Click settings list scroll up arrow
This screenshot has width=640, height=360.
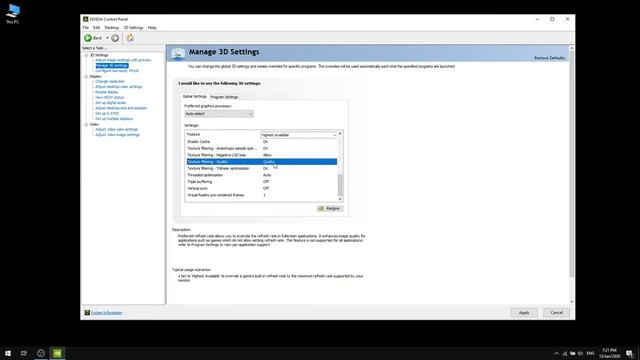(340, 134)
